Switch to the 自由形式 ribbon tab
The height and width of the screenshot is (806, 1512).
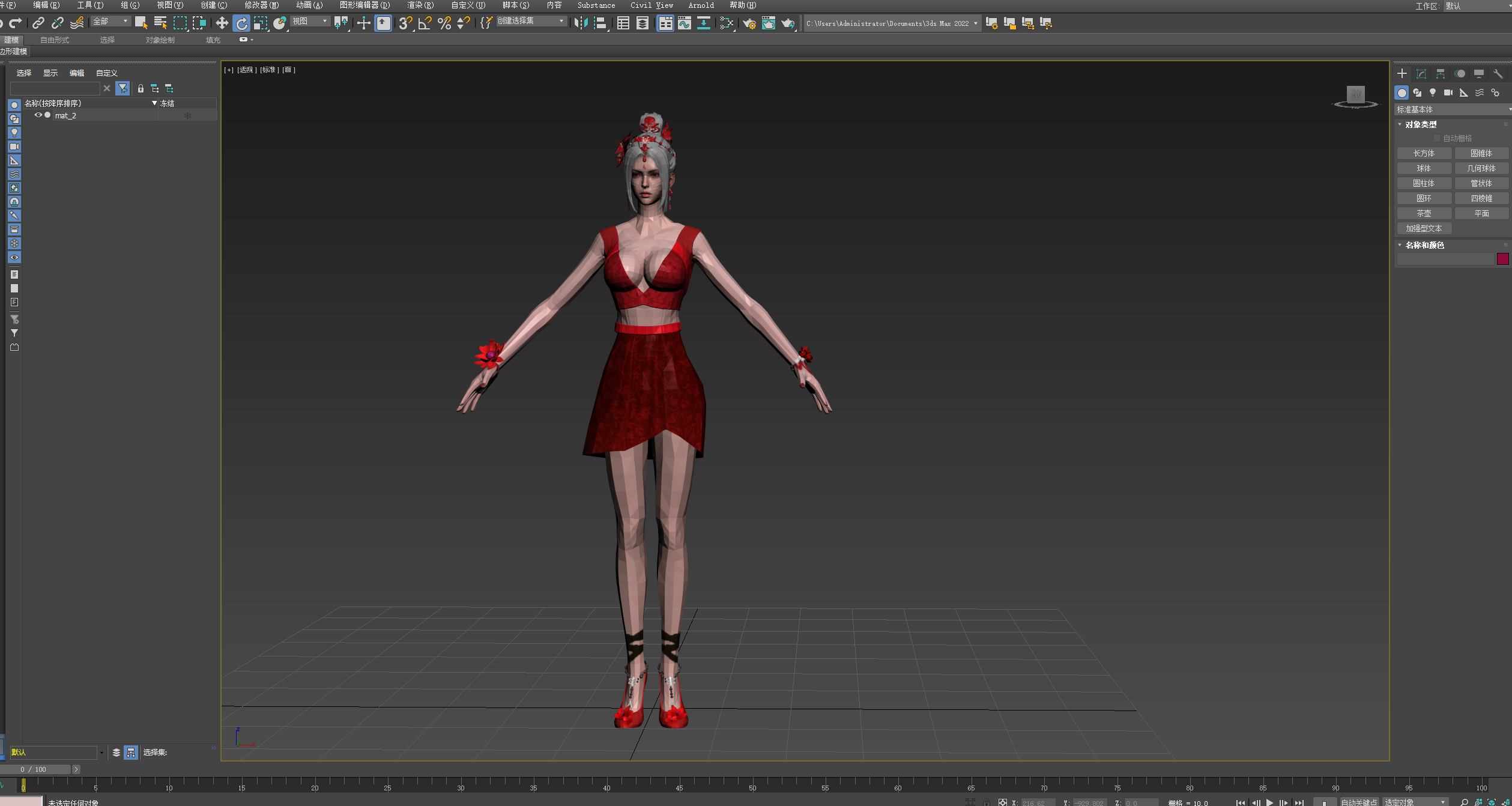click(55, 40)
